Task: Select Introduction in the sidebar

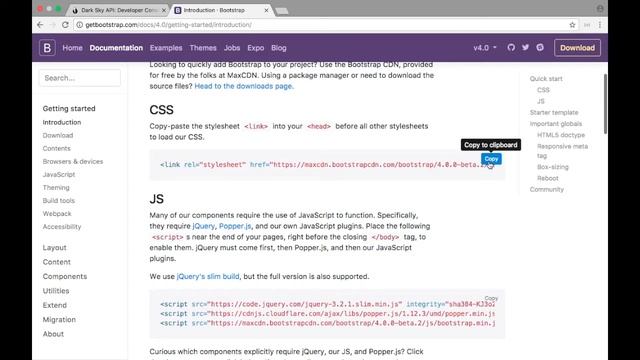Action: pos(62,122)
